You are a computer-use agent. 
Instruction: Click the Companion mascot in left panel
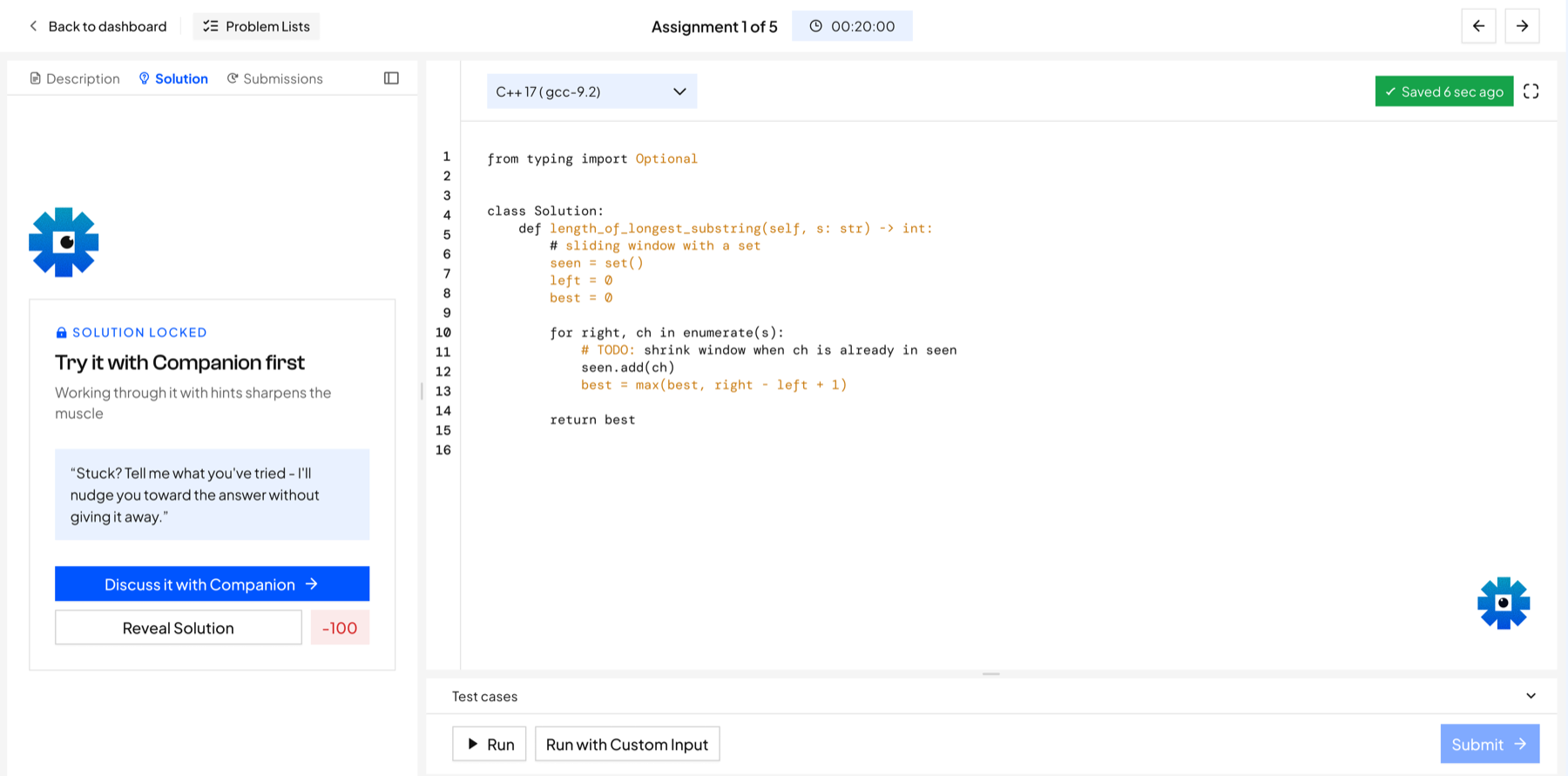coord(64,242)
